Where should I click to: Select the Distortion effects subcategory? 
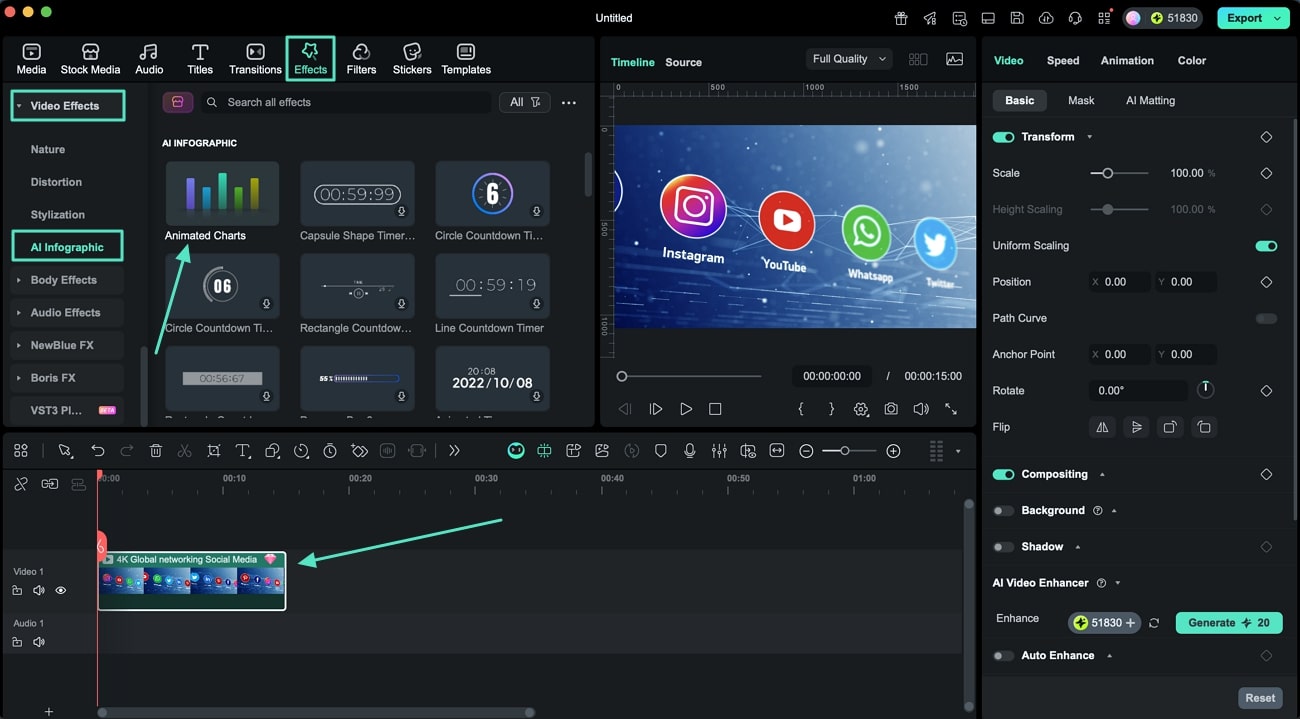click(56, 182)
